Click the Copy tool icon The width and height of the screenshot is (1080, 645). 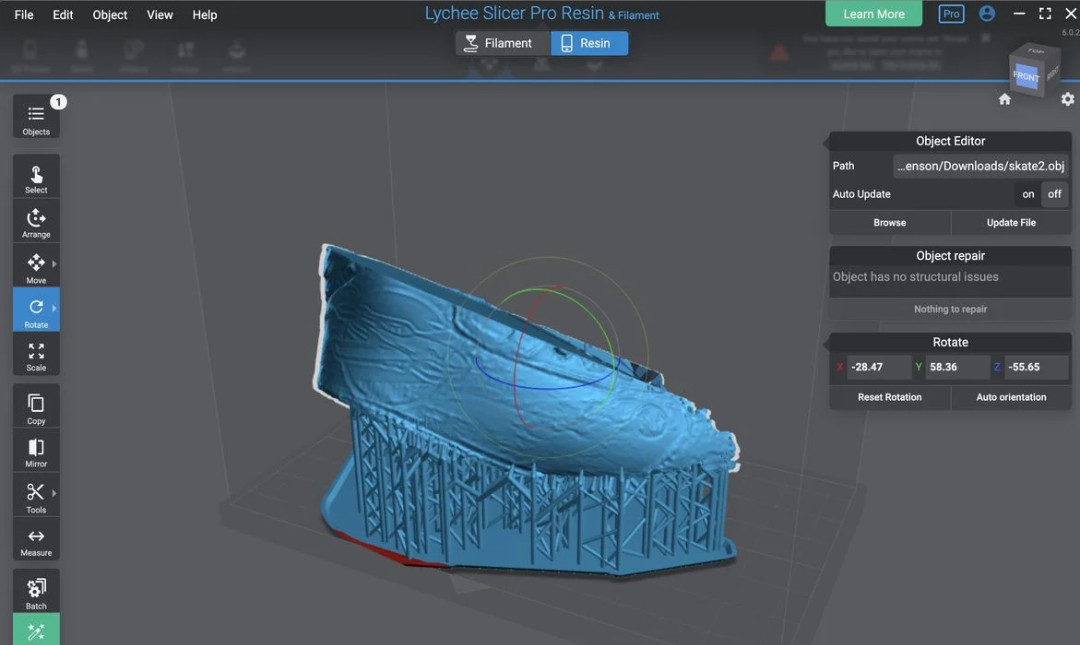(36, 408)
